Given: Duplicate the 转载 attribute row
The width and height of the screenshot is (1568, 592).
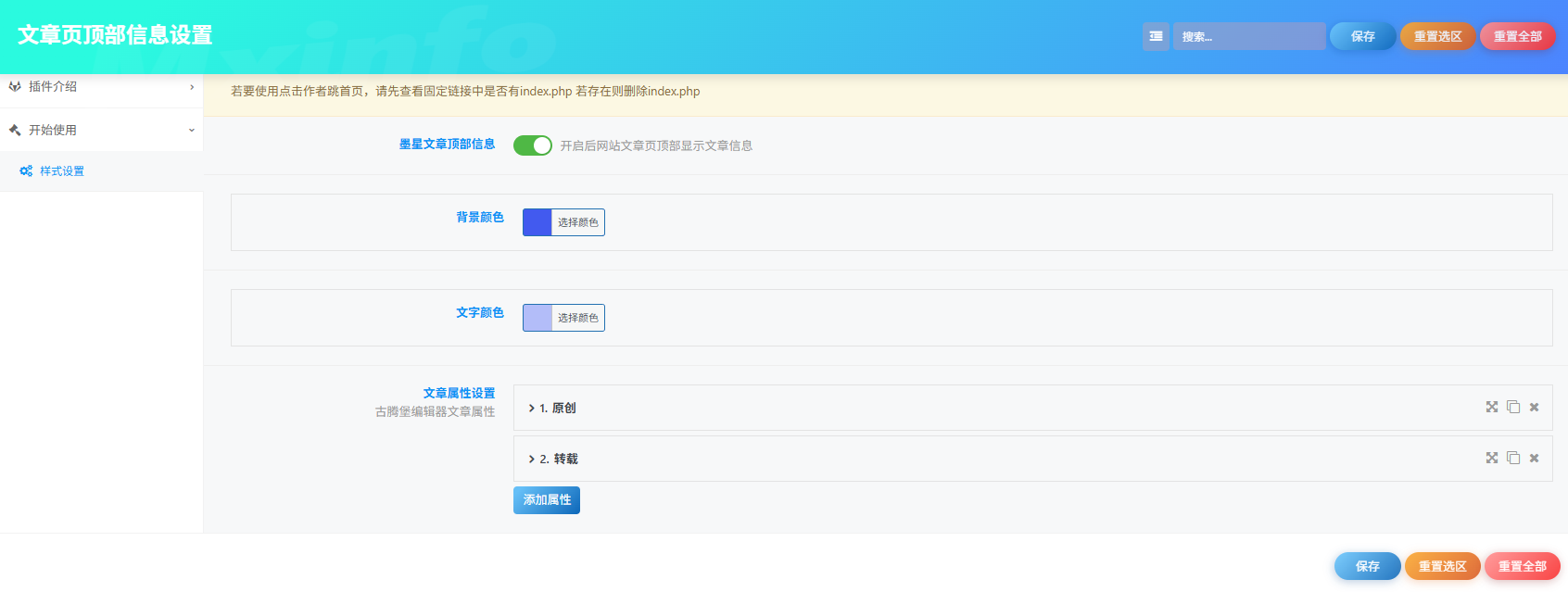Looking at the screenshot, I should [x=1513, y=458].
